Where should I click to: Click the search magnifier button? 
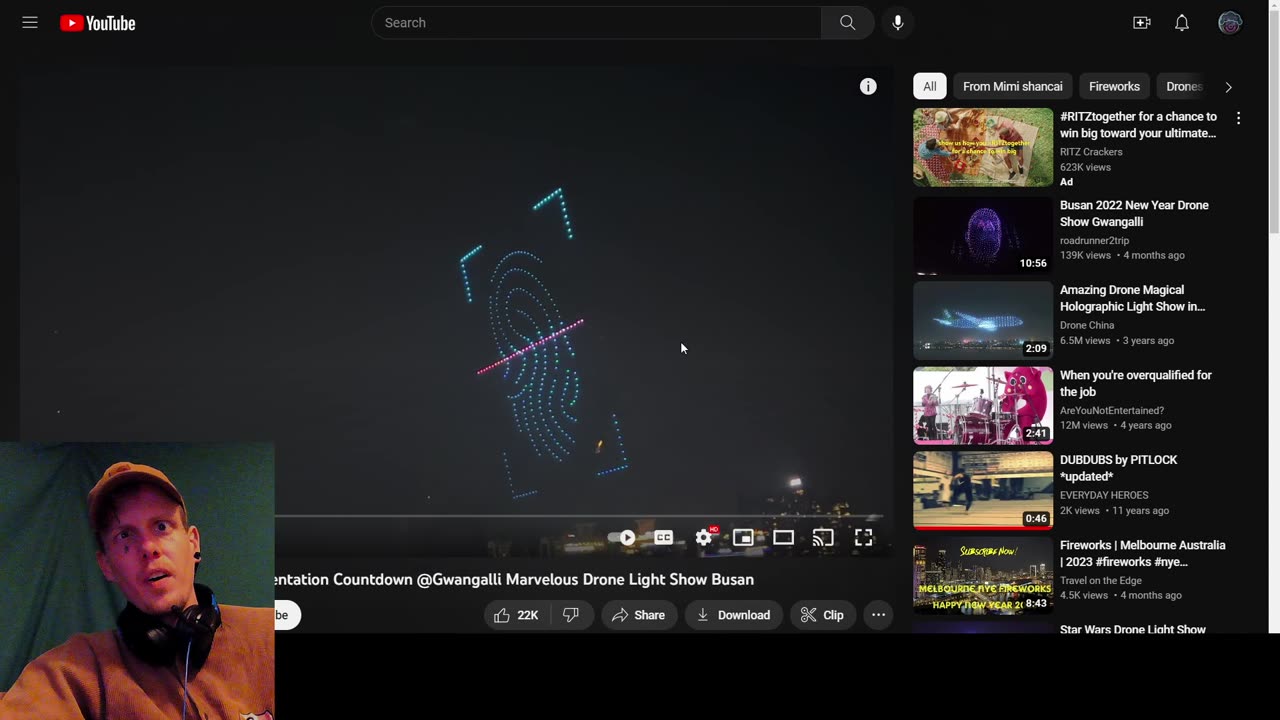[x=847, y=23]
